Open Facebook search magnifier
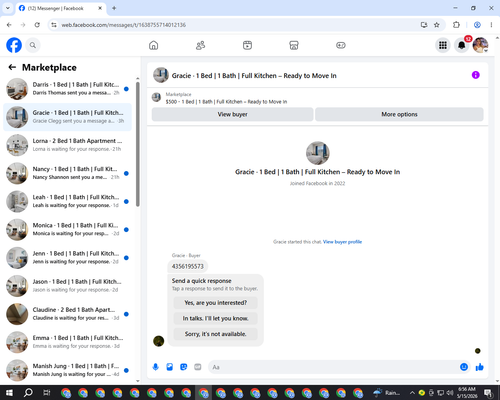Image resolution: width=500 pixels, height=400 pixels. coord(33,45)
